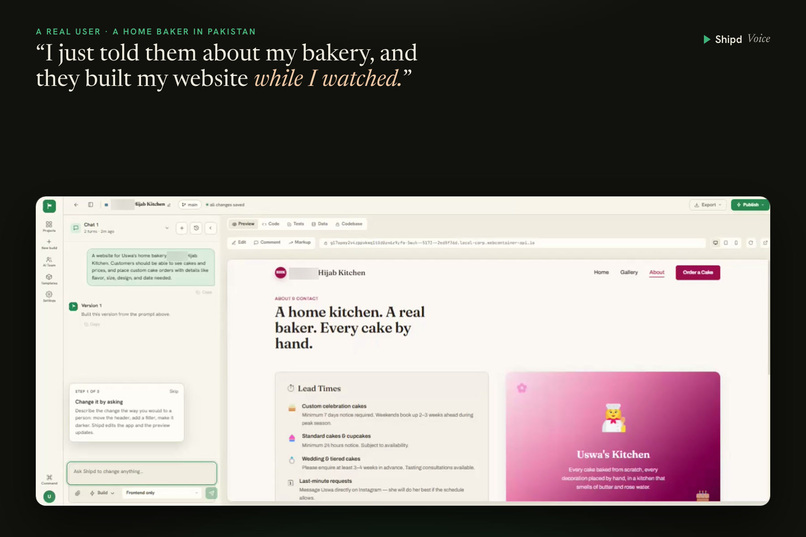This screenshot has height=537, width=806.
Task: Open Projects in the left sidebar
Action: (x=49, y=227)
